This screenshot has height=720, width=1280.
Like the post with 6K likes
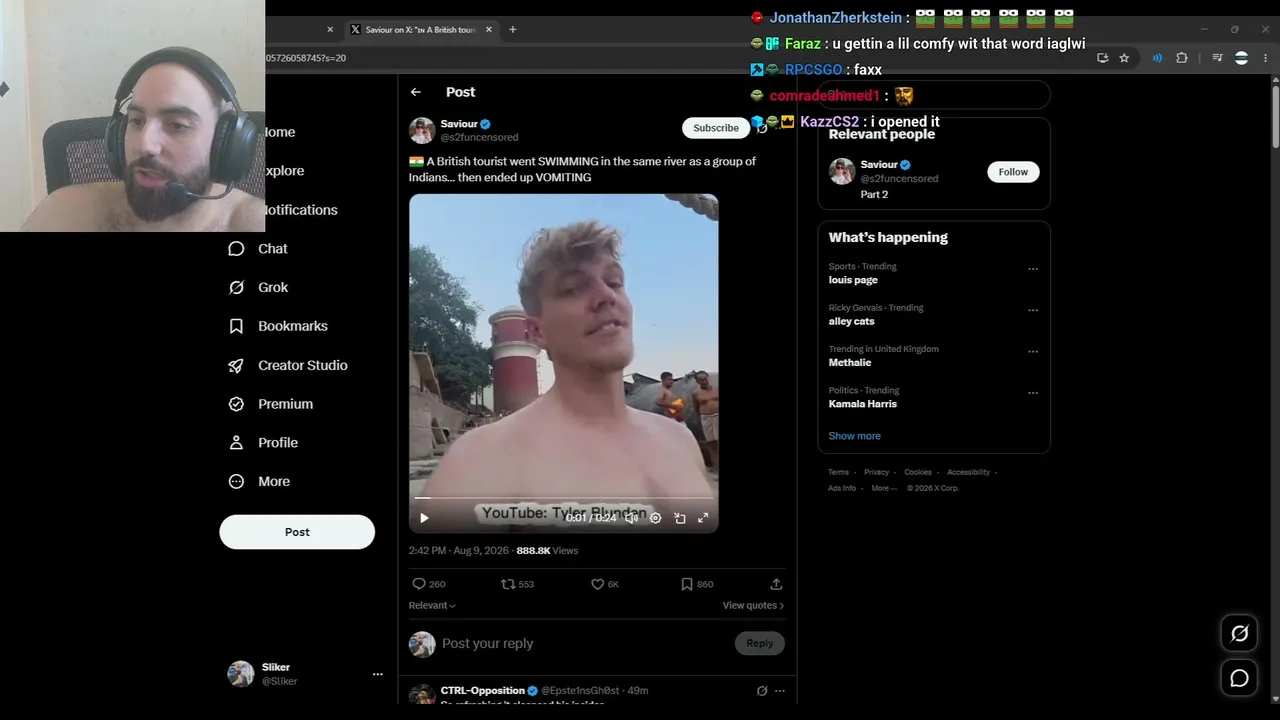[x=597, y=584]
